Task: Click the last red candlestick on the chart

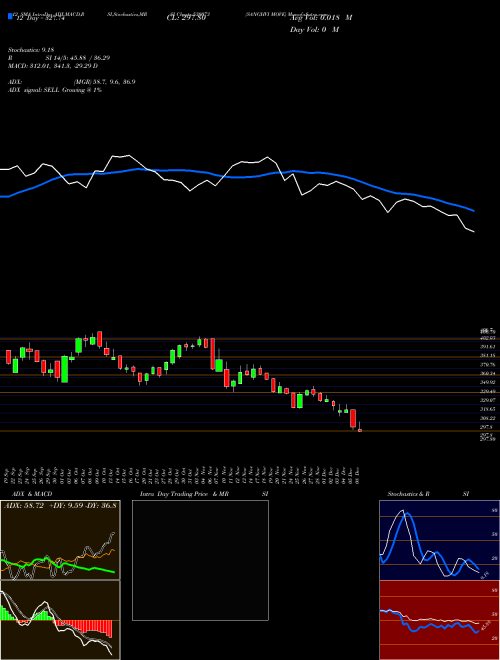Action: 359,430
